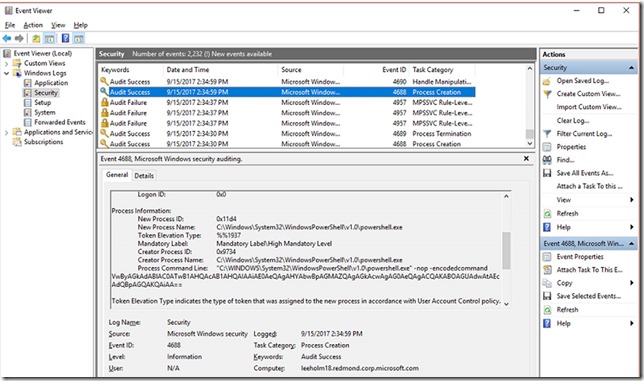Viewport: 644px width, 381px height.
Task: Click Filter Current Log action
Action: coord(584,134)
